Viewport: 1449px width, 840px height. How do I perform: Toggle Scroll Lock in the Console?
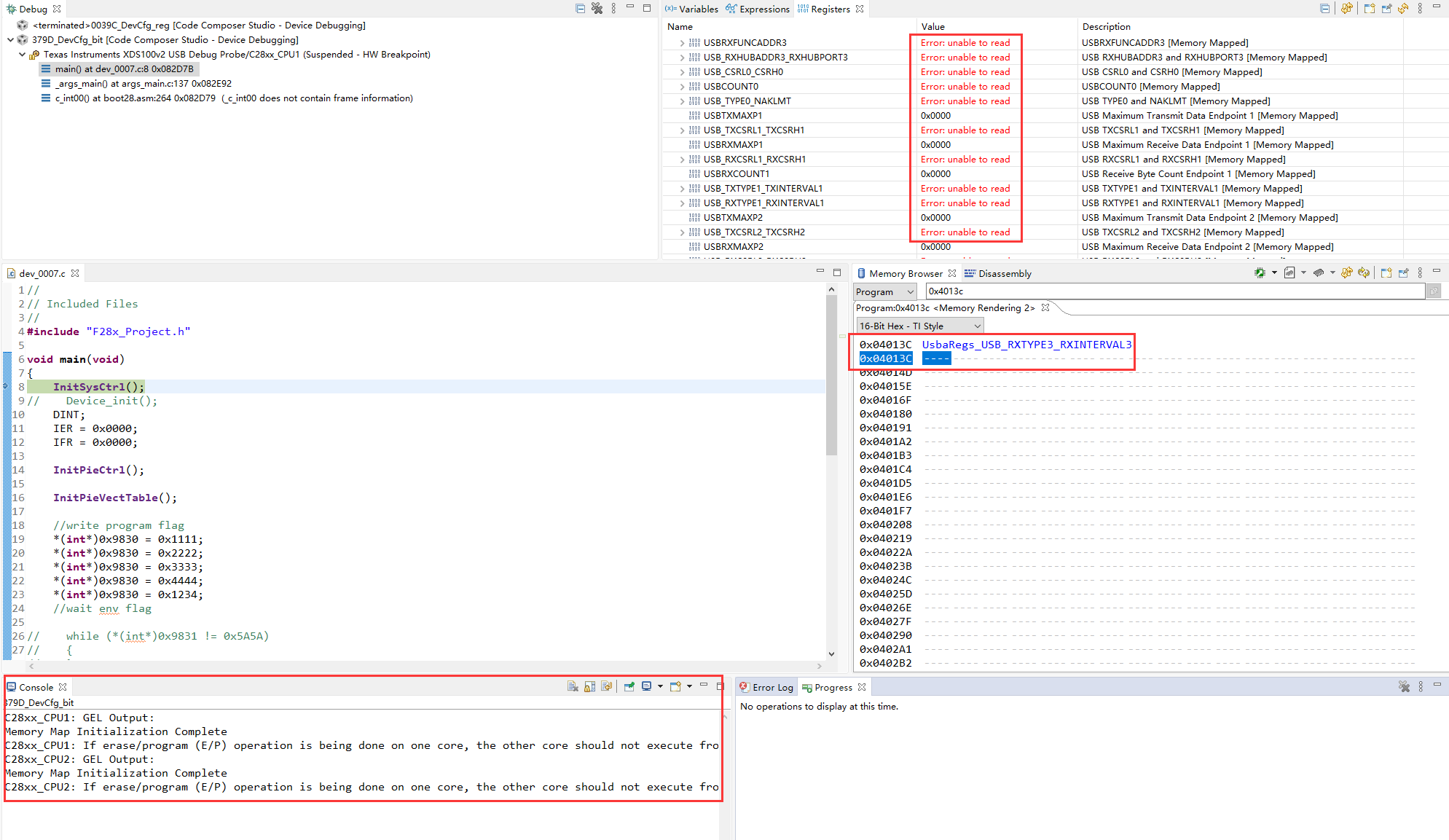(x=589, y=686)
